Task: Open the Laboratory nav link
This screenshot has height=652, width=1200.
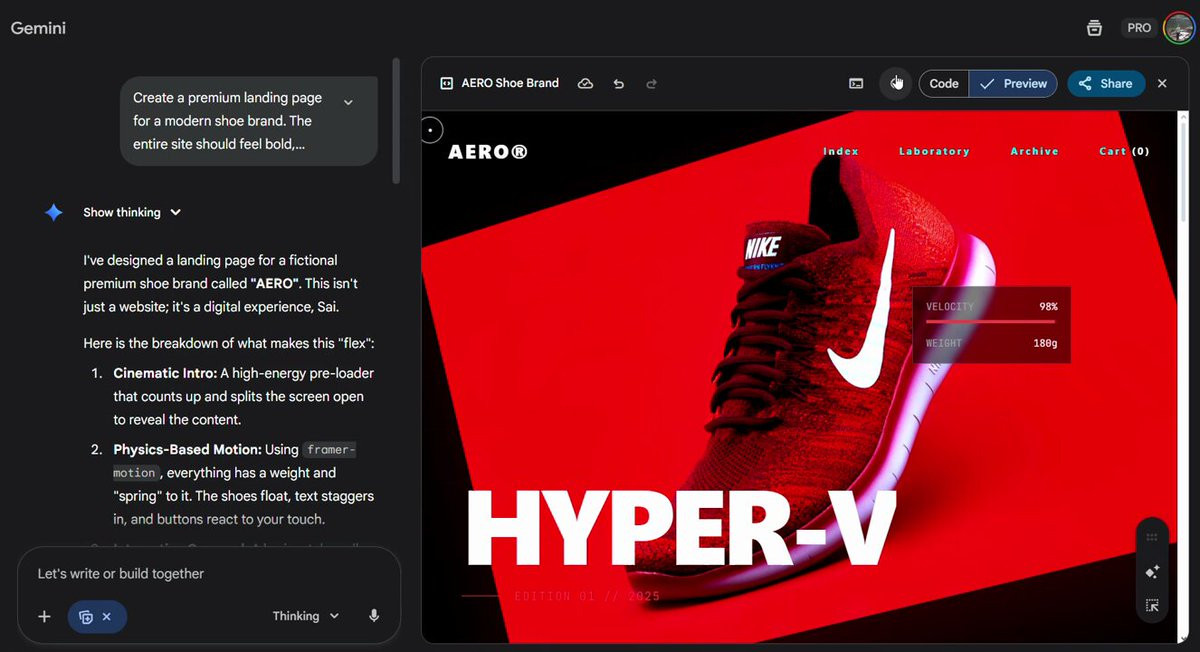Action: pyautogui.click(x=934, y=151)
